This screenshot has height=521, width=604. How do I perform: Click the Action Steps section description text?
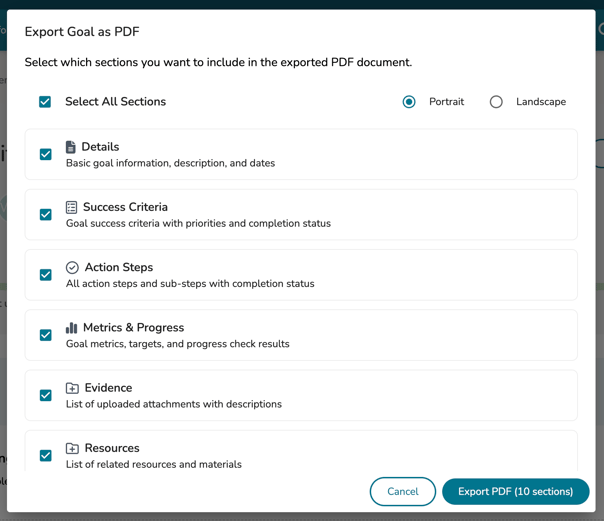coord(190,284)
